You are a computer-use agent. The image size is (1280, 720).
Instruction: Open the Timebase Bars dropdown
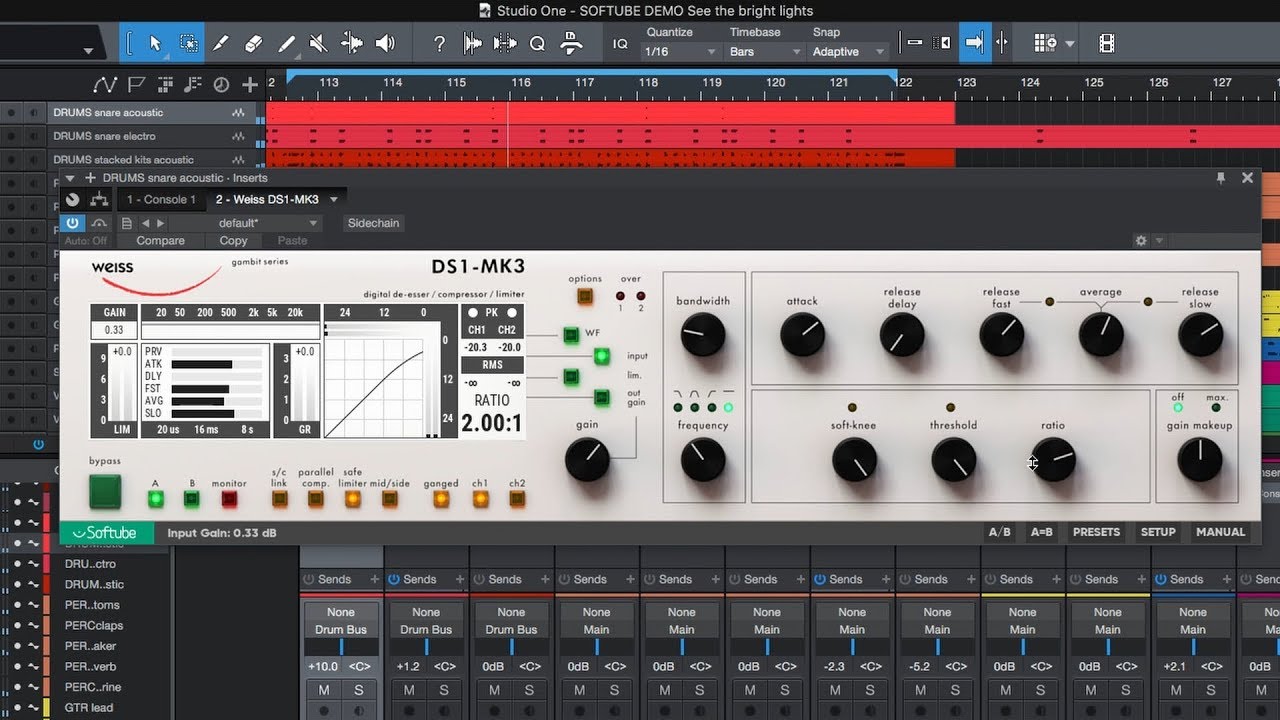point(766,52)
